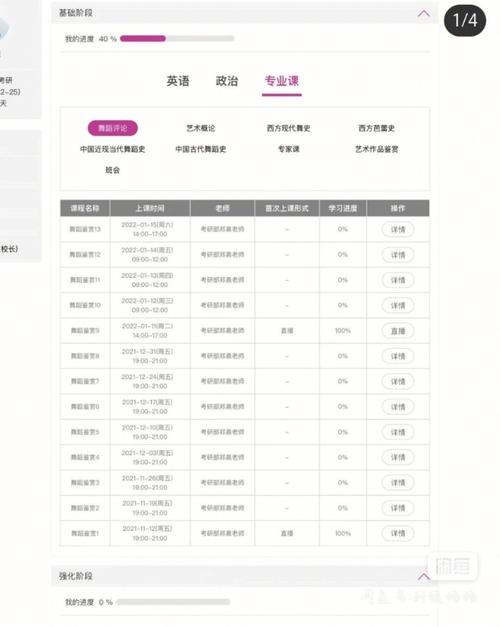Open 详情 for 舞蹈鉴赏5
Viewport: 500px width, 627px height.
click(x=398, y=432)
